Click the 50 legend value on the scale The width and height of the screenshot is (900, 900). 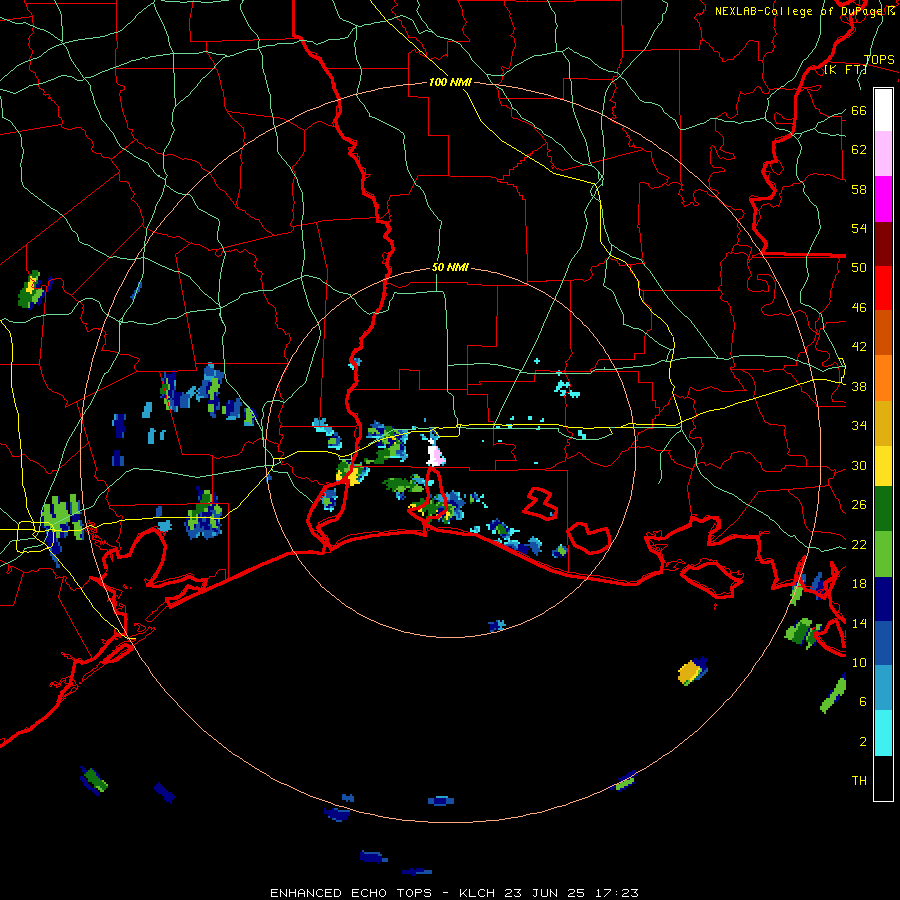pos(859,268)
